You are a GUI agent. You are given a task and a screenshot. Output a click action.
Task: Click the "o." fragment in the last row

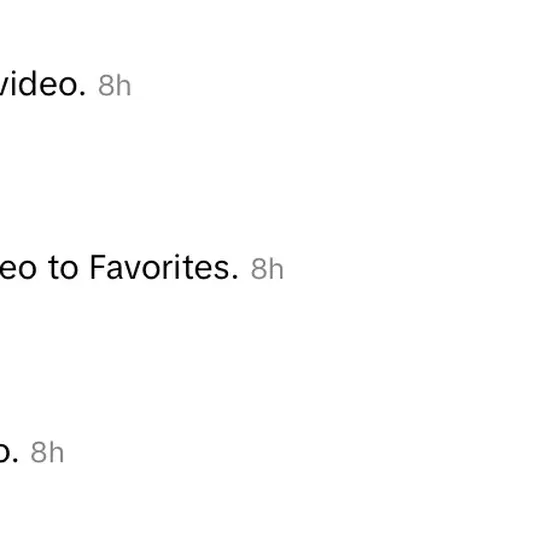coord(9,455)
